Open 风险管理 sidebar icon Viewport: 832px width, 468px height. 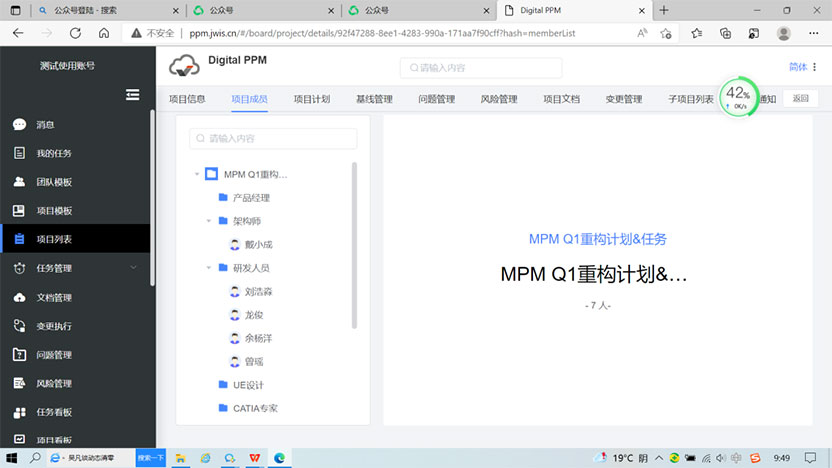click(20, 383)
